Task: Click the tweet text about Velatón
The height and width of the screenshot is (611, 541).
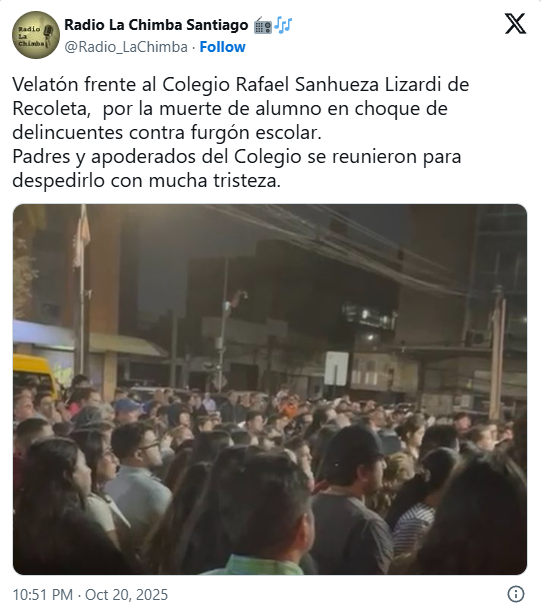Action: (240, 132)
